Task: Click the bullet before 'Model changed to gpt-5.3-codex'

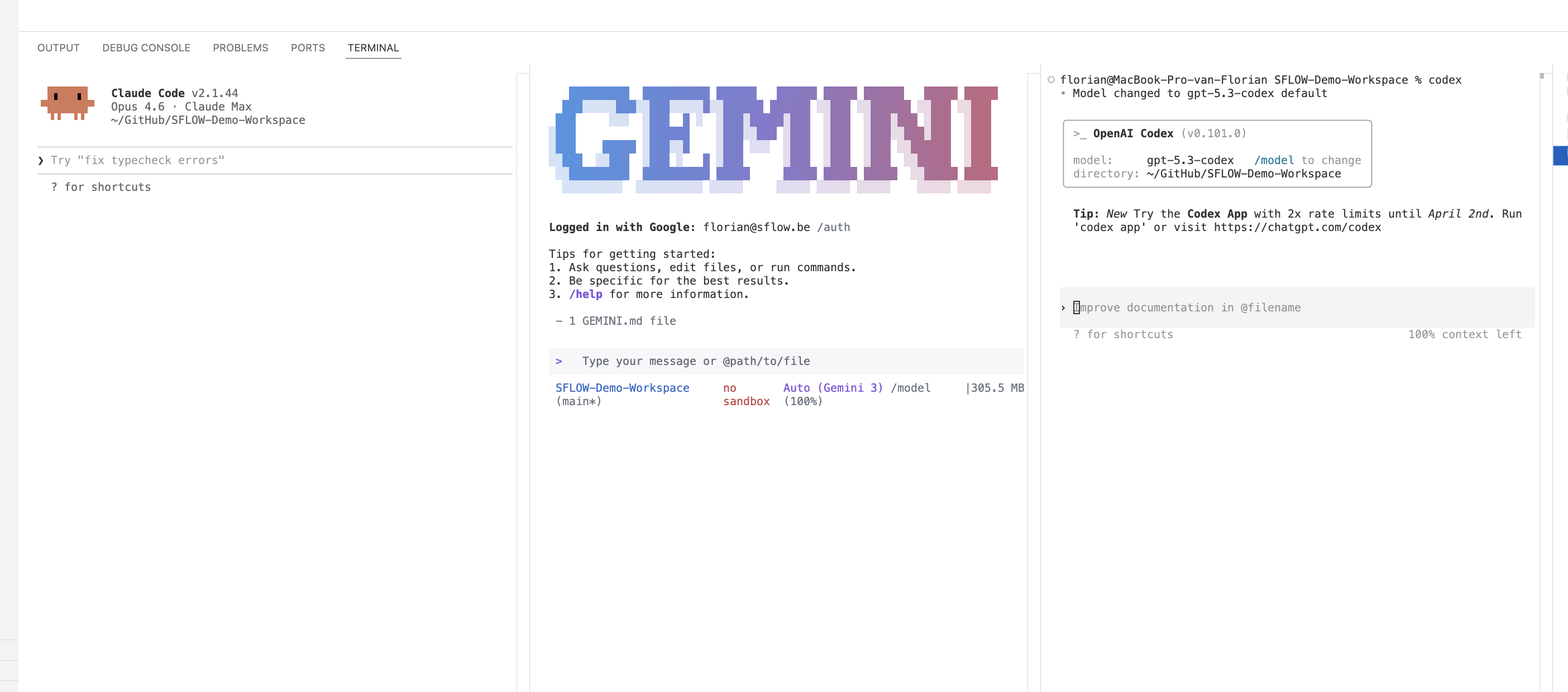Action: point(1062,94)
